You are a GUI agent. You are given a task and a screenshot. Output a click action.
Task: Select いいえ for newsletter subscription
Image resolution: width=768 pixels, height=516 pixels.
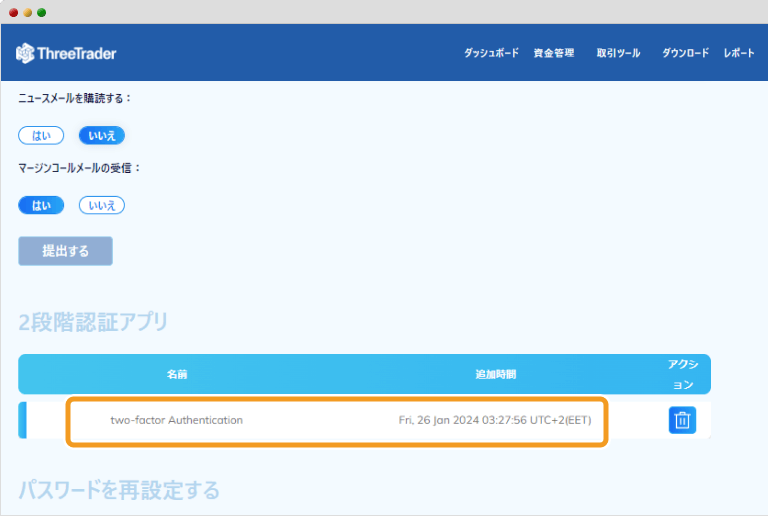(102, 136)
